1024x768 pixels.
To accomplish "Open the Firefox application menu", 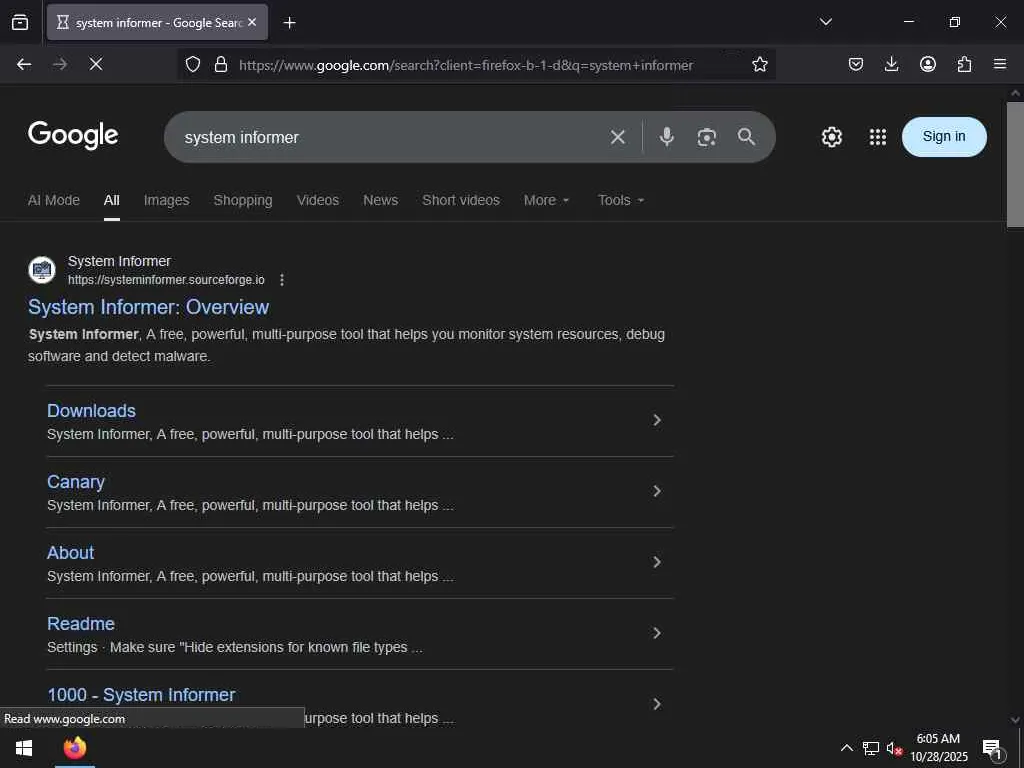I will tap(1000, 64).
